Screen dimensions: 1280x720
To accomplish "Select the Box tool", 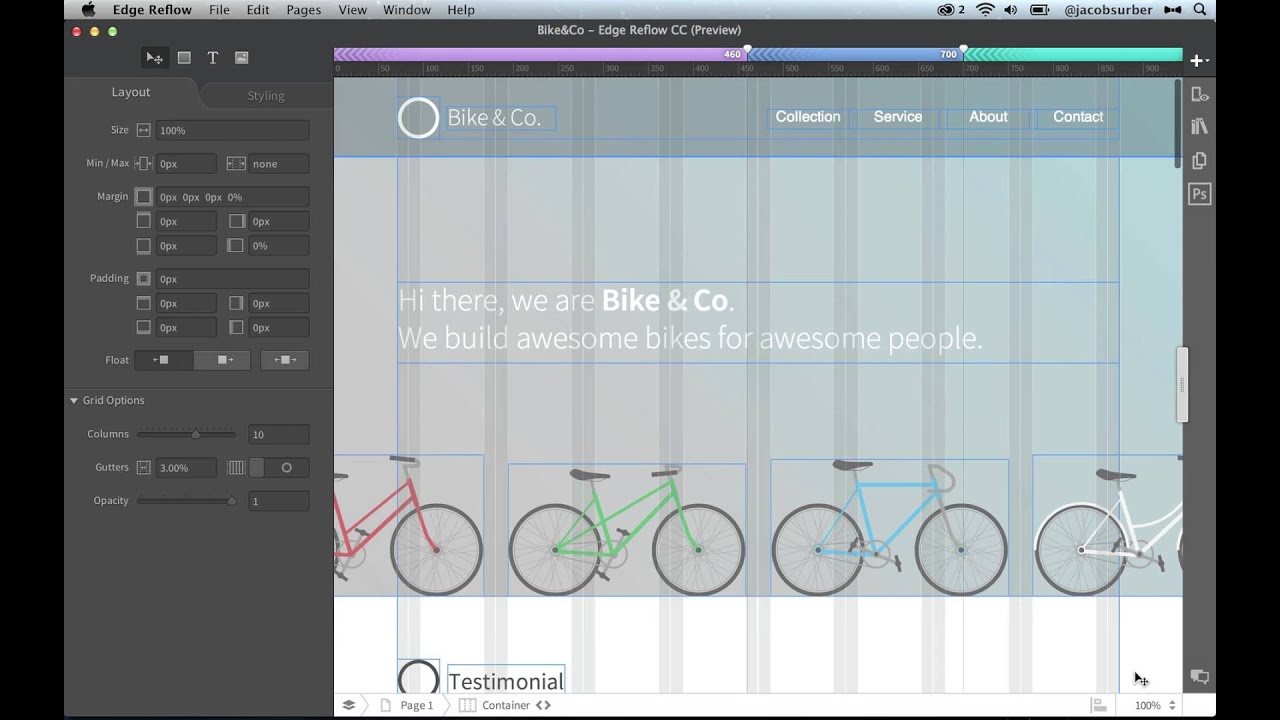I will pos(184,58).
